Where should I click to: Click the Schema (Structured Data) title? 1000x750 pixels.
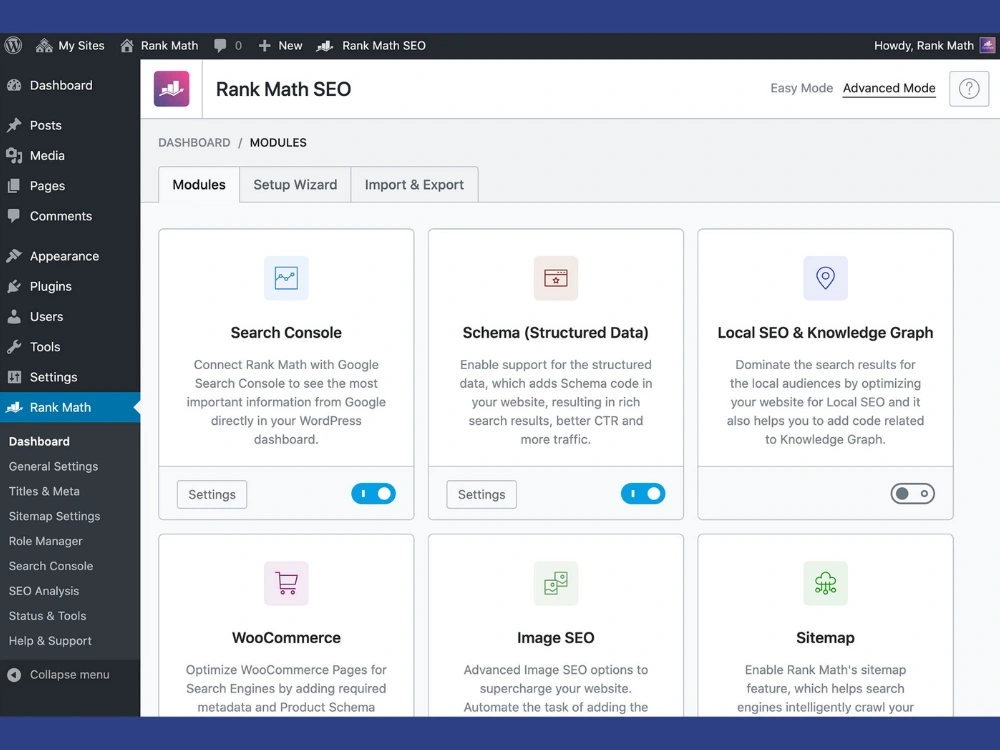tap(555, 332)
